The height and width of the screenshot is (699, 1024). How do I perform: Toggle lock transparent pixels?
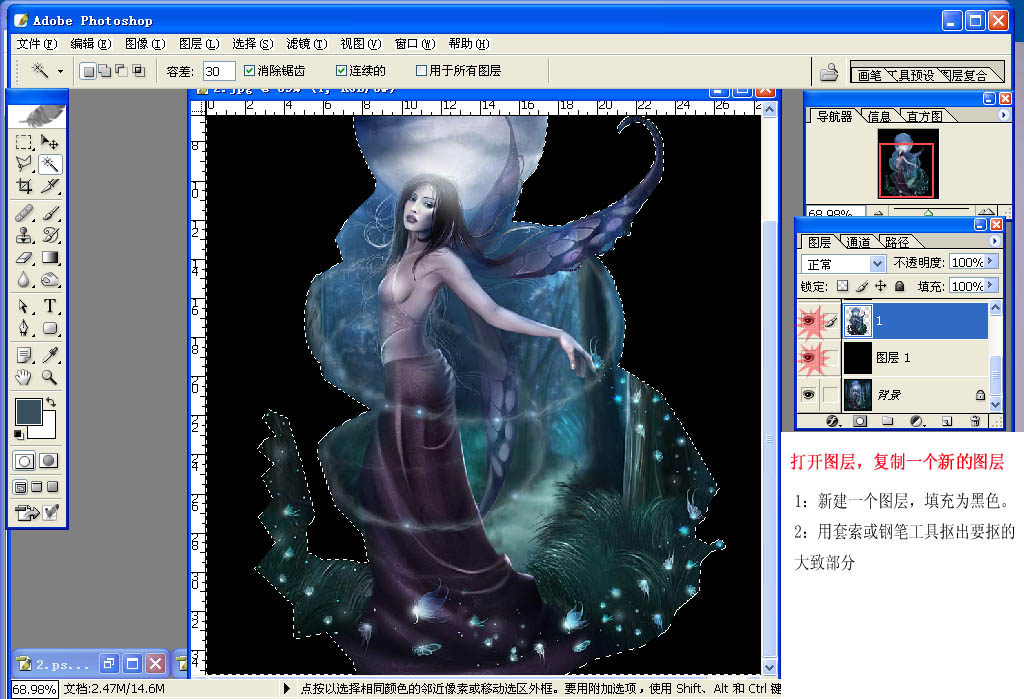[x=842, y=285]
